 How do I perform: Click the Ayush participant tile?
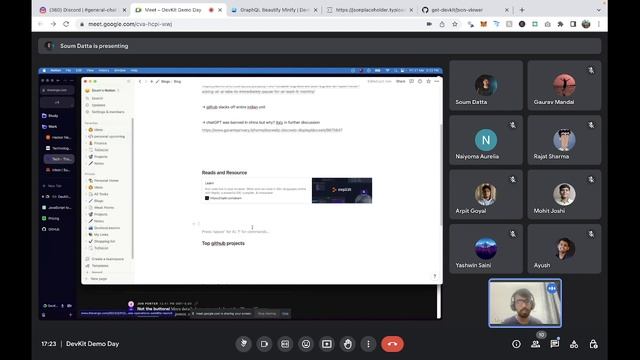(x=564, y=249)
